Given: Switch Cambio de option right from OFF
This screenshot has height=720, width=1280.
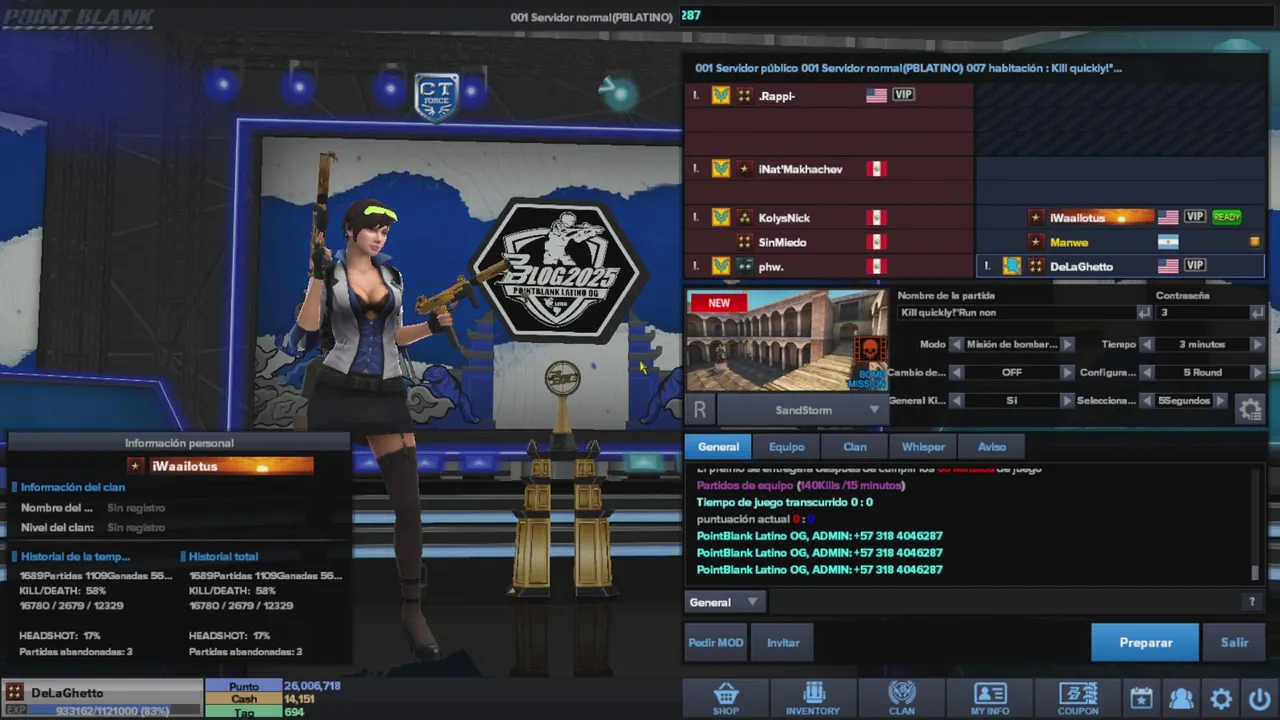Looking at the screenshot, I should pos(1067,372).
